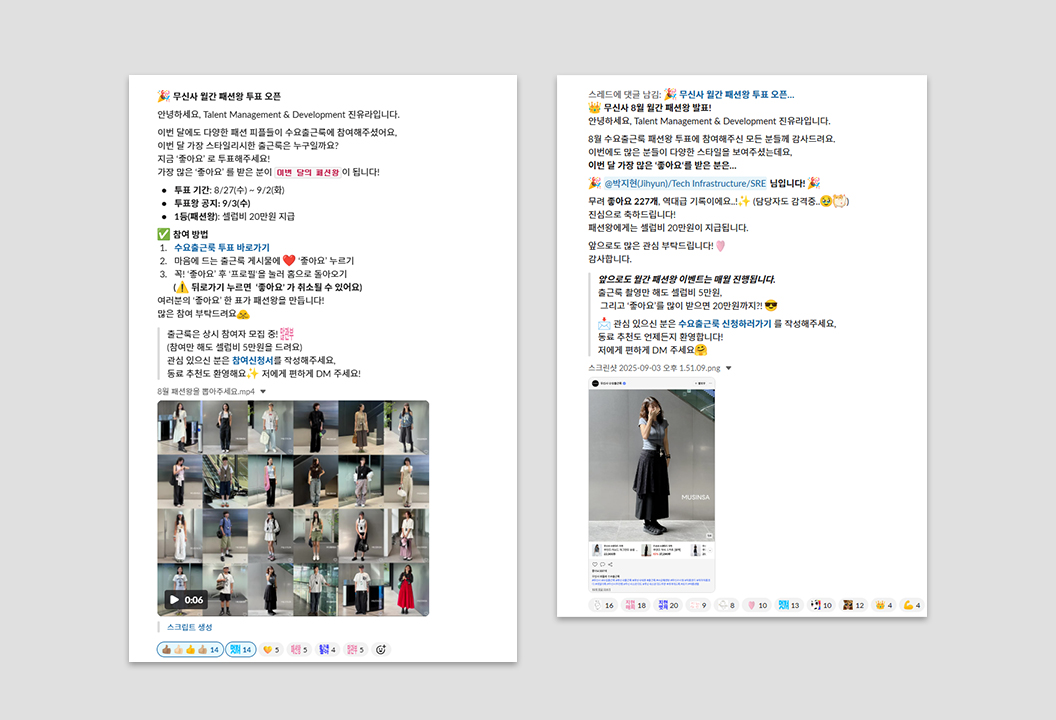
Task: Open the 참여신청서 link
Action: coord(253,360)
